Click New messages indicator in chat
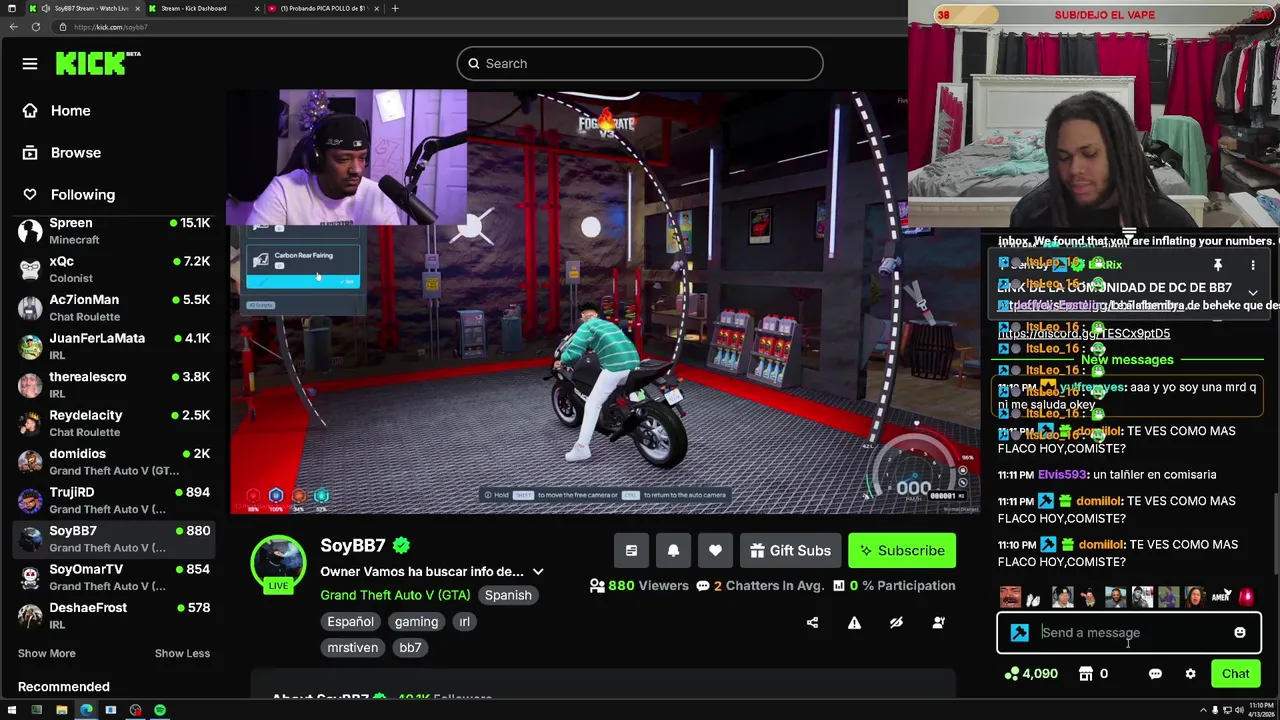The image size is (1280, 720). tap(1127, 360)
